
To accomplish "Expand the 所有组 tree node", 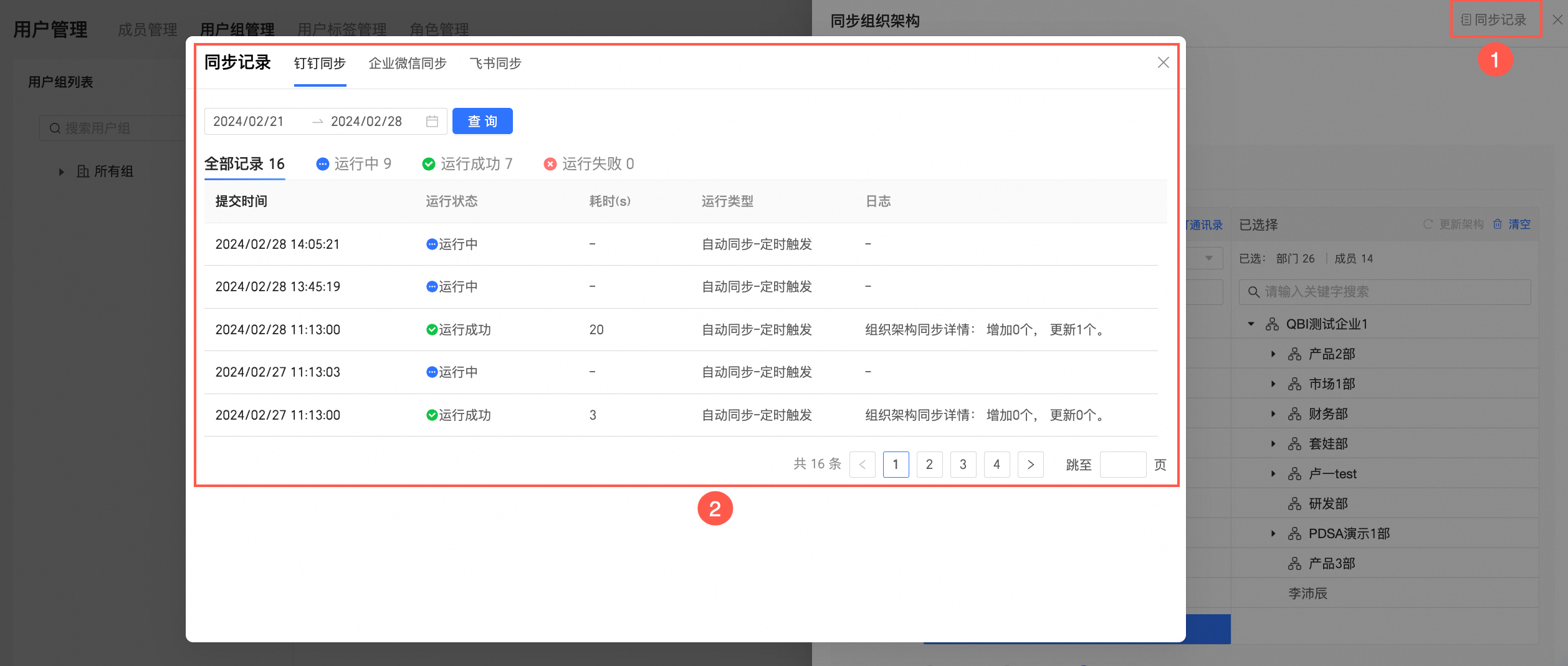I will (x=61, y=171).
